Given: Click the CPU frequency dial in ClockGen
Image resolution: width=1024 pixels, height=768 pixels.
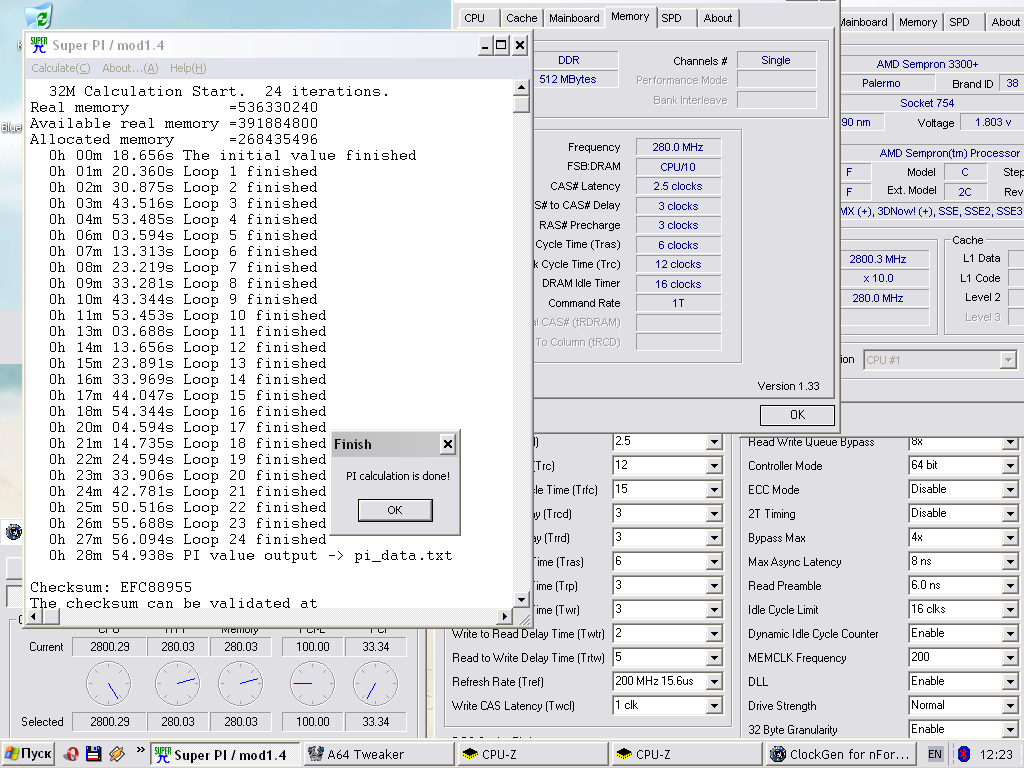Looking at the screenshot, I should 108,683.
